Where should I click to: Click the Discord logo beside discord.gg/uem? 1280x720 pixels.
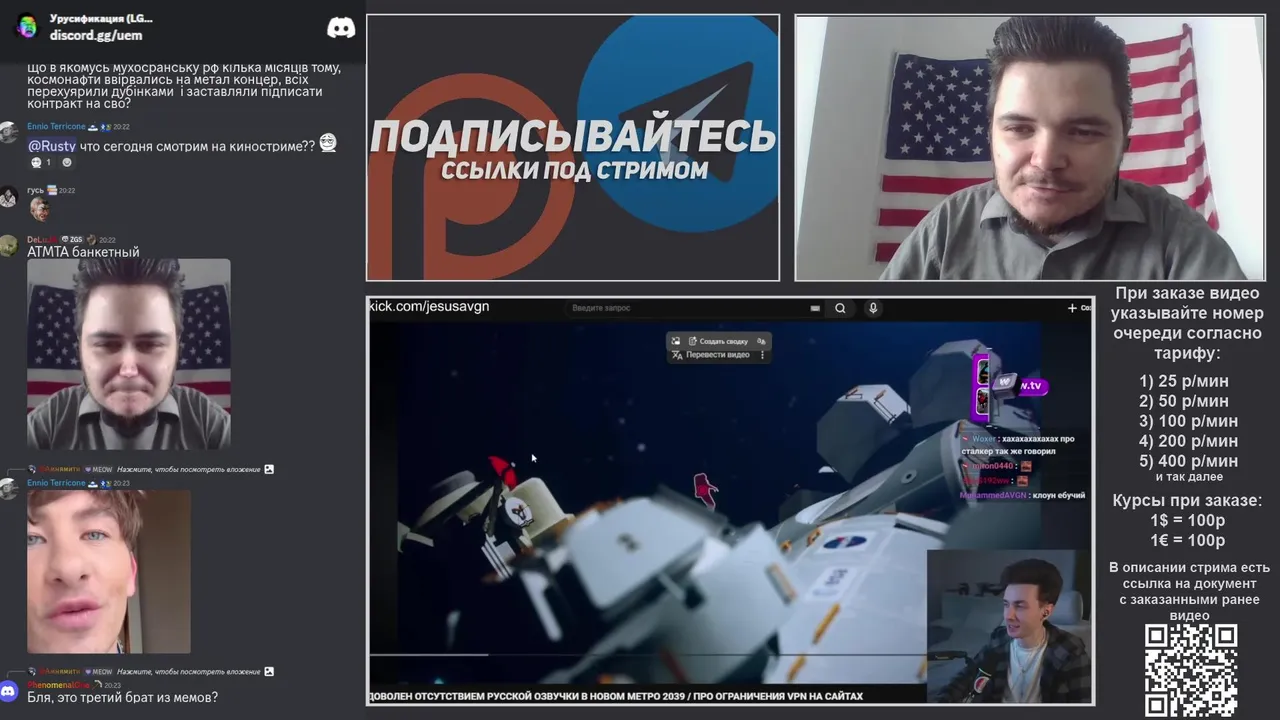click(341, 27)
